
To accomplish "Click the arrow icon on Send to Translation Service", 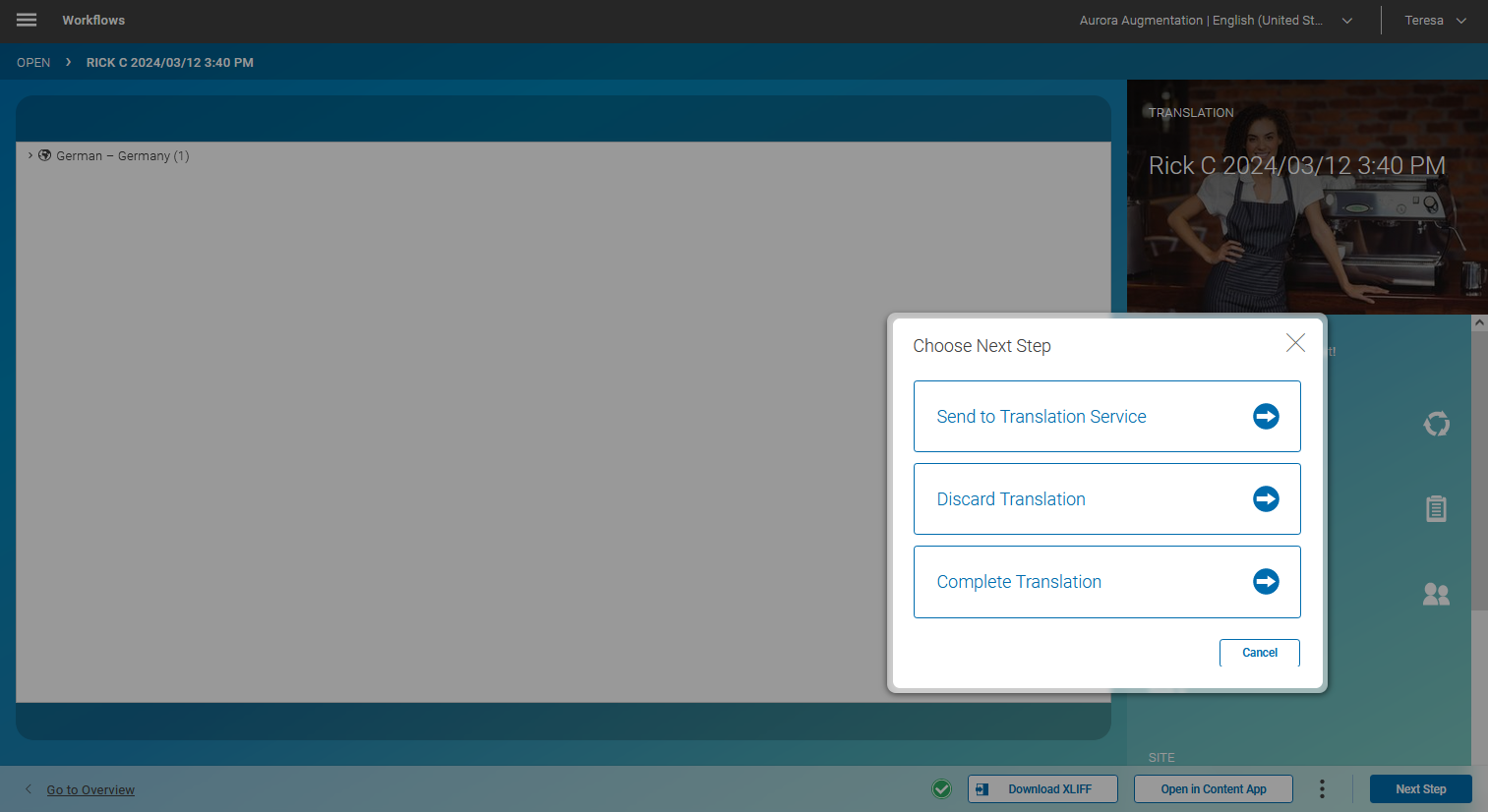I will [1265, 416].
